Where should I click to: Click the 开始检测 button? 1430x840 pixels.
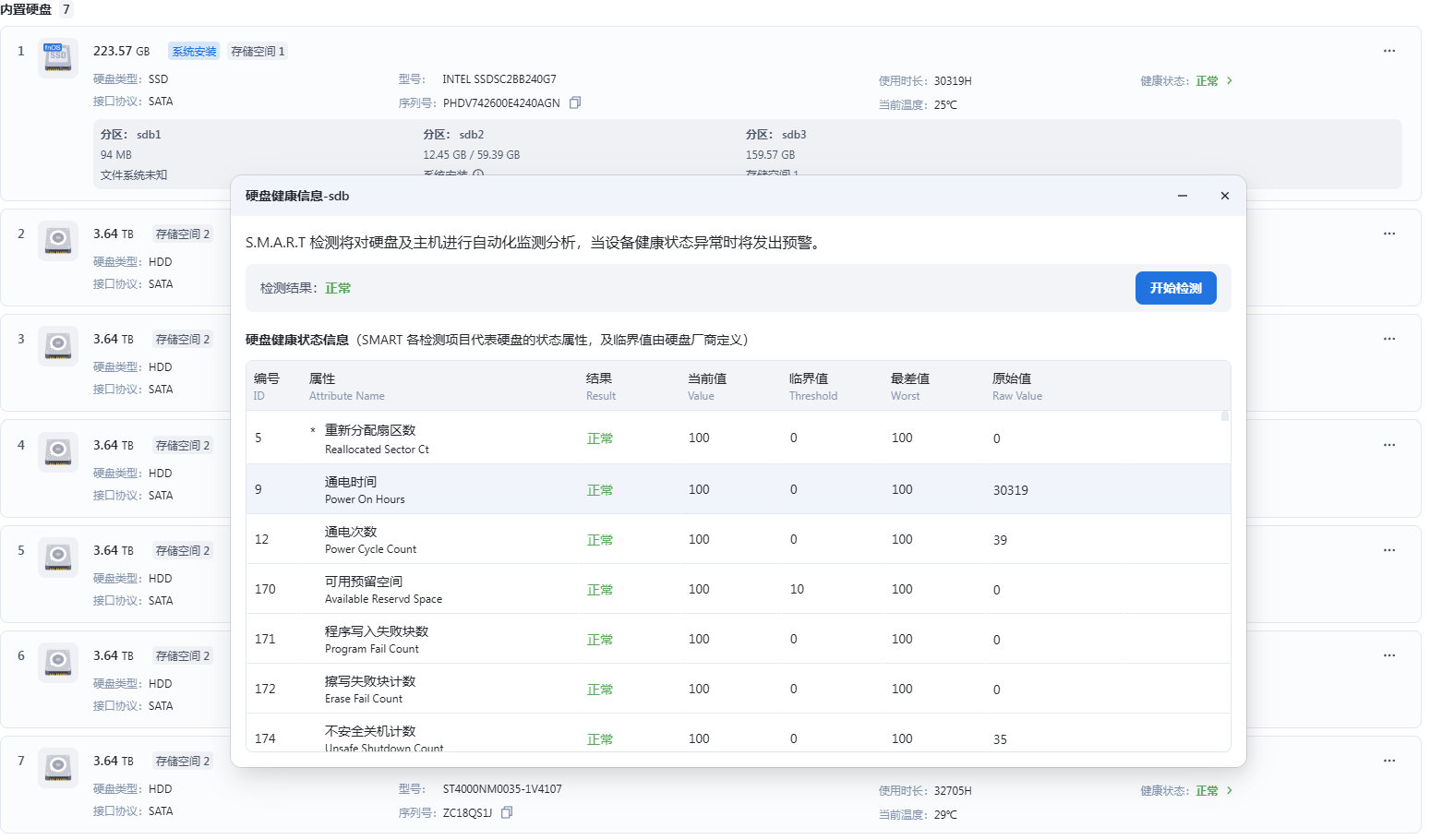[x=1175, y=288]
